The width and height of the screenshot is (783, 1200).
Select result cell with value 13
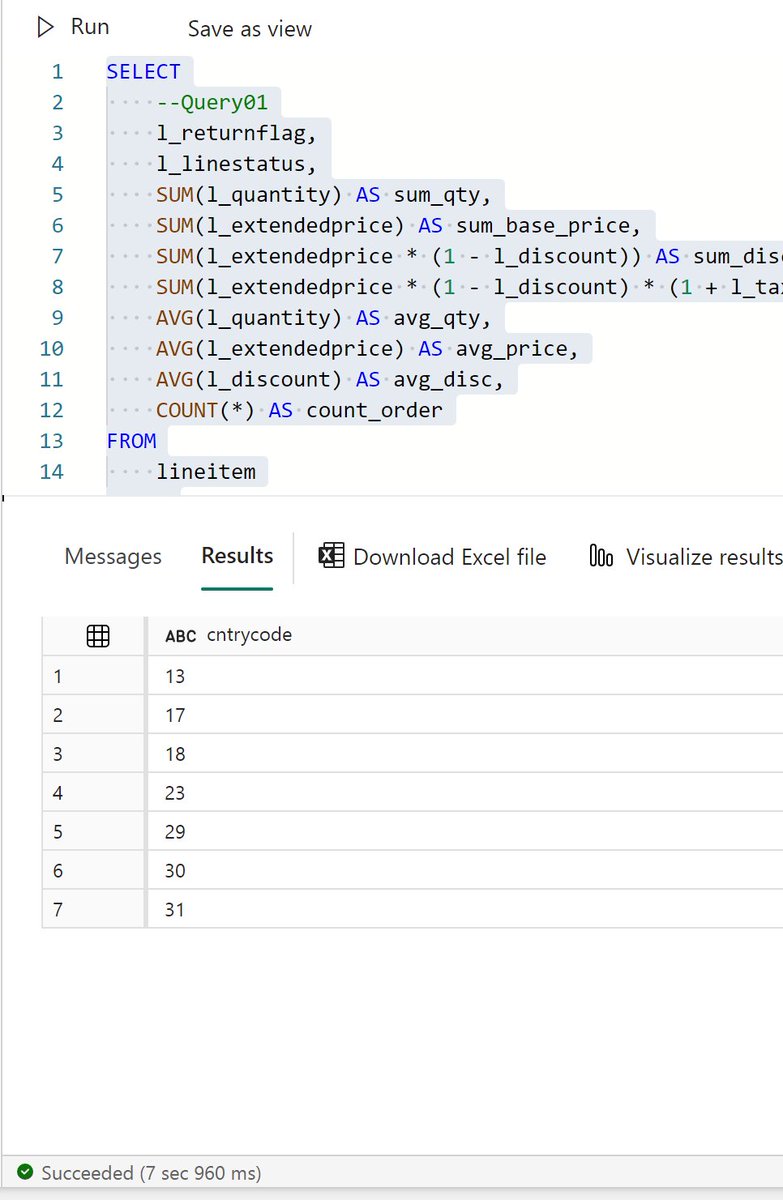pos(464,676)
